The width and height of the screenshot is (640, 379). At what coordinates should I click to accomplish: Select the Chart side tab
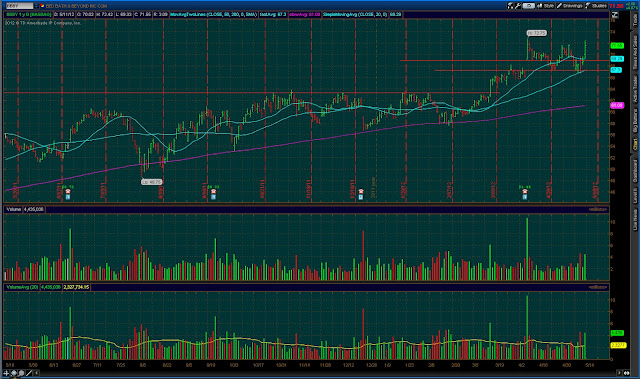coord(635,144)
